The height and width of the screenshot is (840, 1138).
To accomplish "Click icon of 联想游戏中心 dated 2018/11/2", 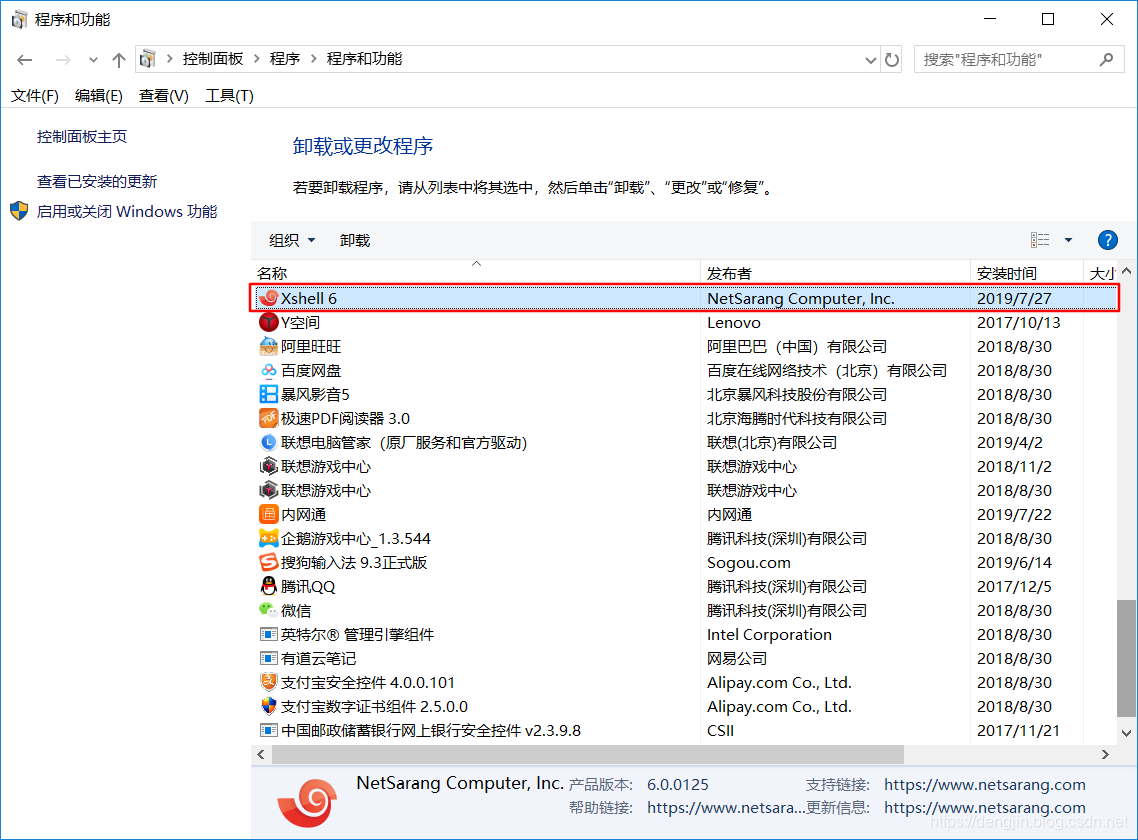I will 269,465.
